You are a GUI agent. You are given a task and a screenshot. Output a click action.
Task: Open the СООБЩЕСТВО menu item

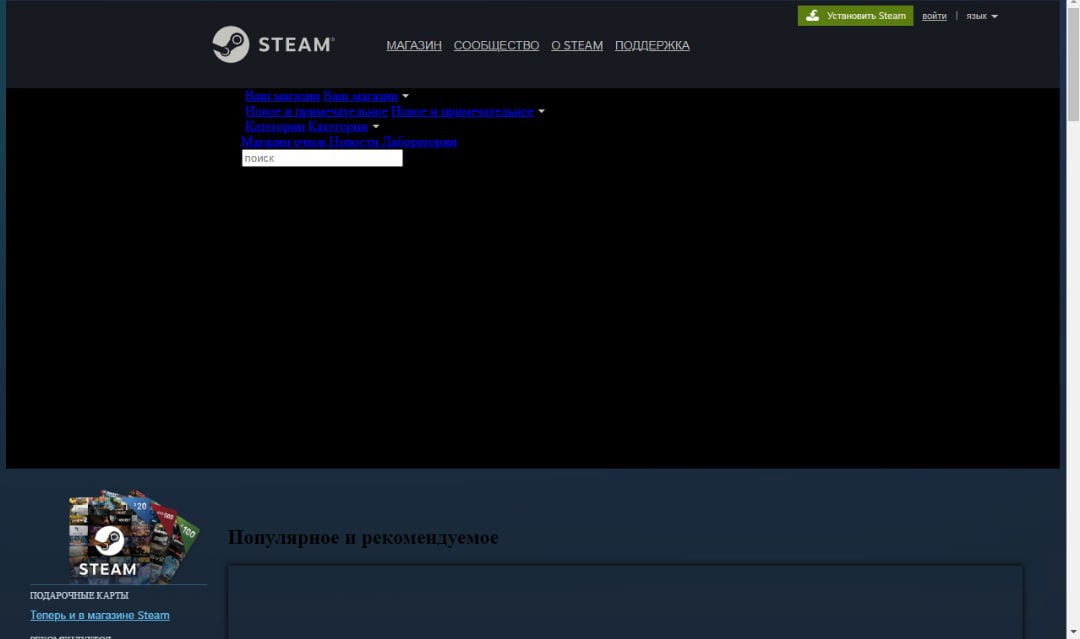[496, 45]
